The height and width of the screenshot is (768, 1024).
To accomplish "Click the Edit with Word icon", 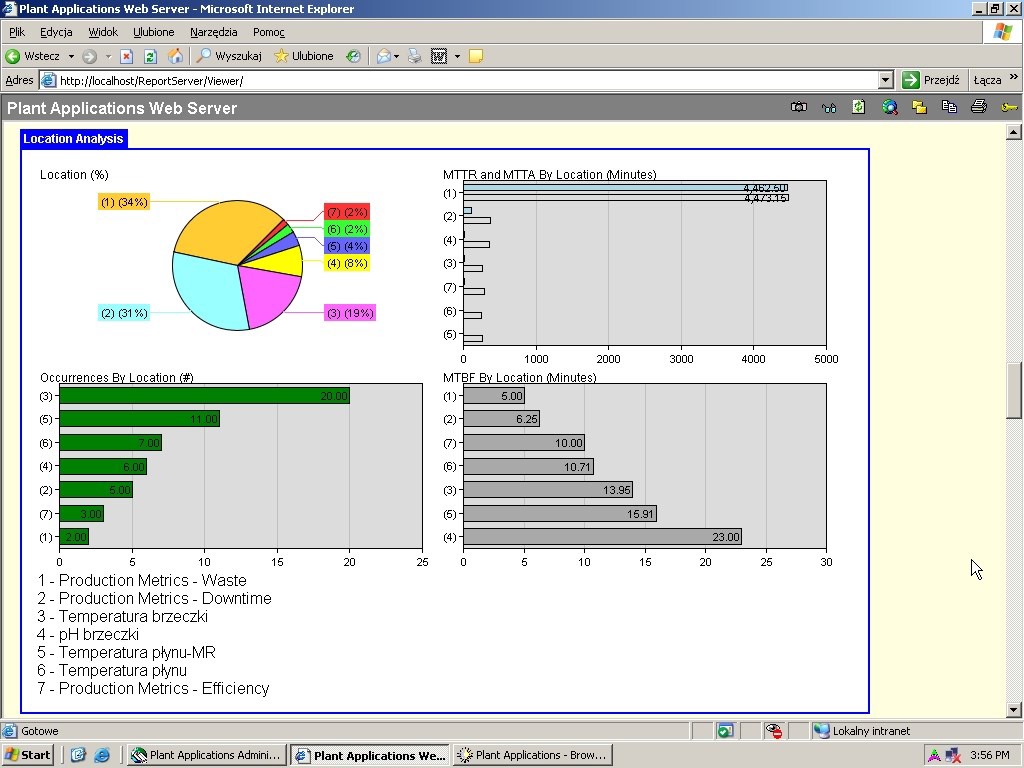I will (x=439, y=56).
